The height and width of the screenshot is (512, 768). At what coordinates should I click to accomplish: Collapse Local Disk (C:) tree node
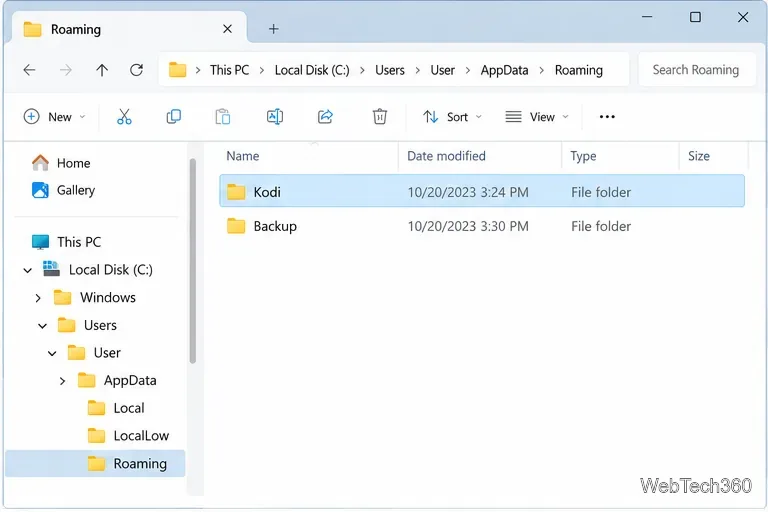28,270
